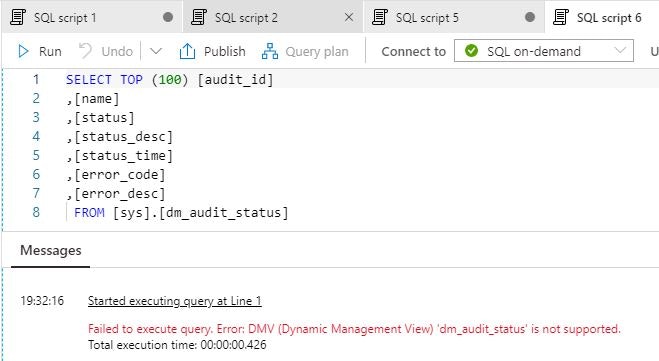Screen dimensions: 659x361
Task: Click FROM [sys].[dm_audit_status] line
Action: click(181, 213)
